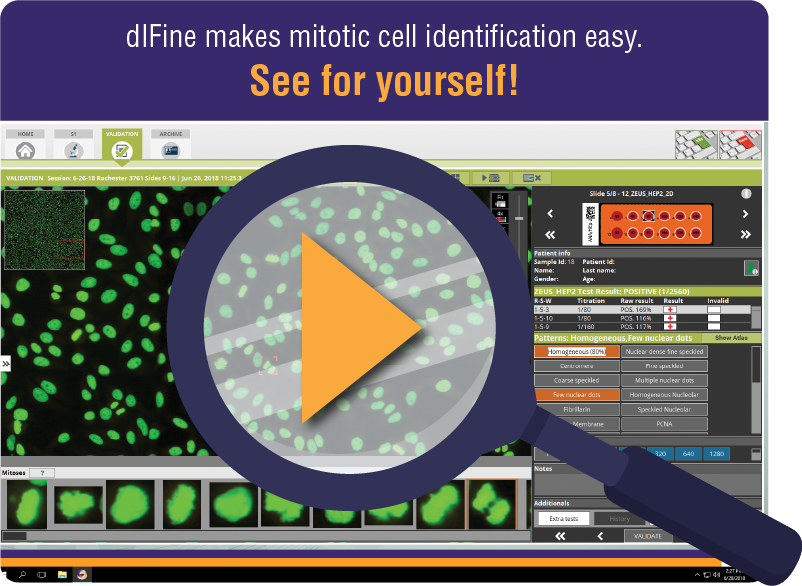
Task: Open the HOME tab
Action: point(25,144)
